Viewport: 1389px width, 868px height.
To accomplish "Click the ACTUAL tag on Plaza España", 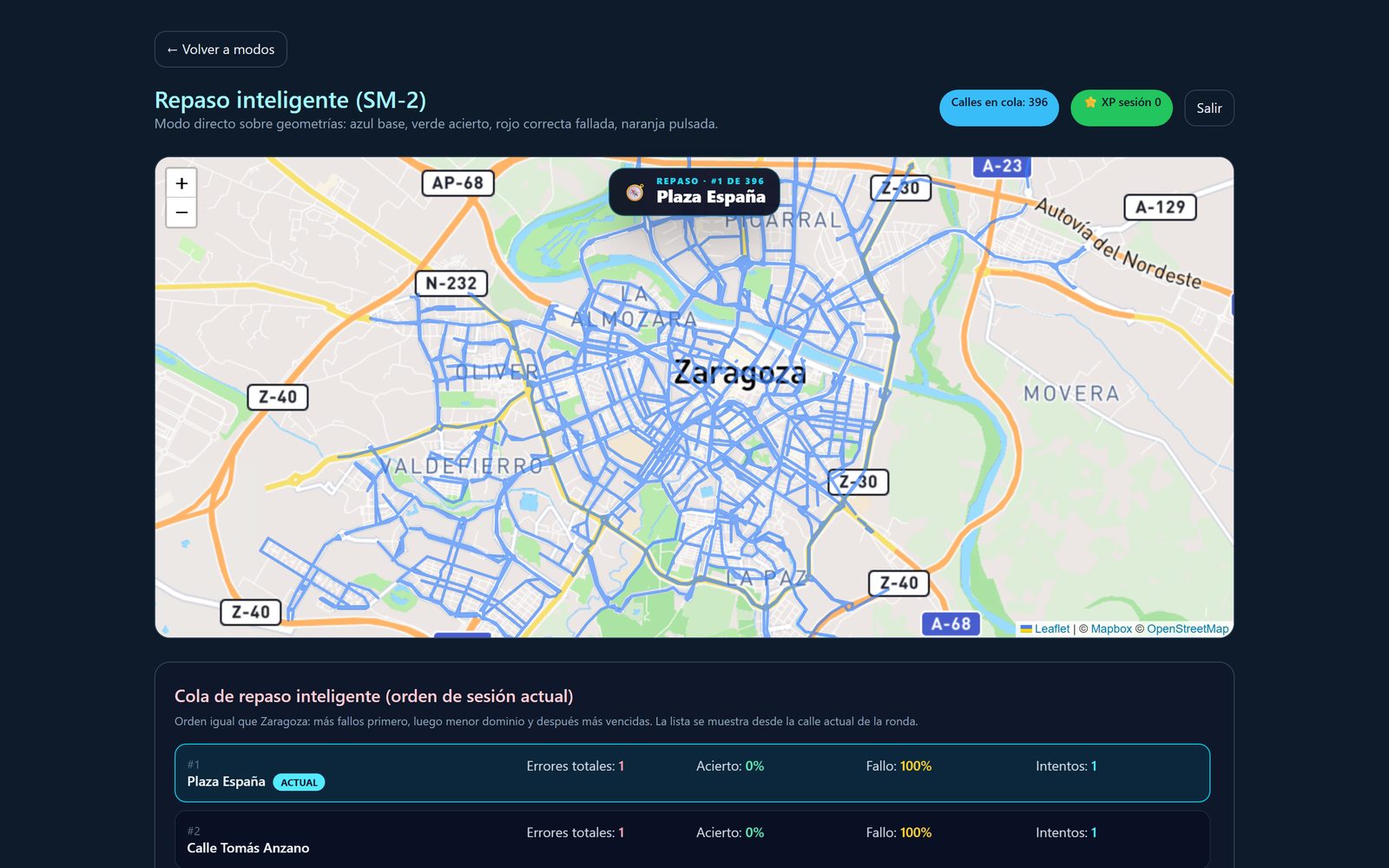I will click(299, 782).
